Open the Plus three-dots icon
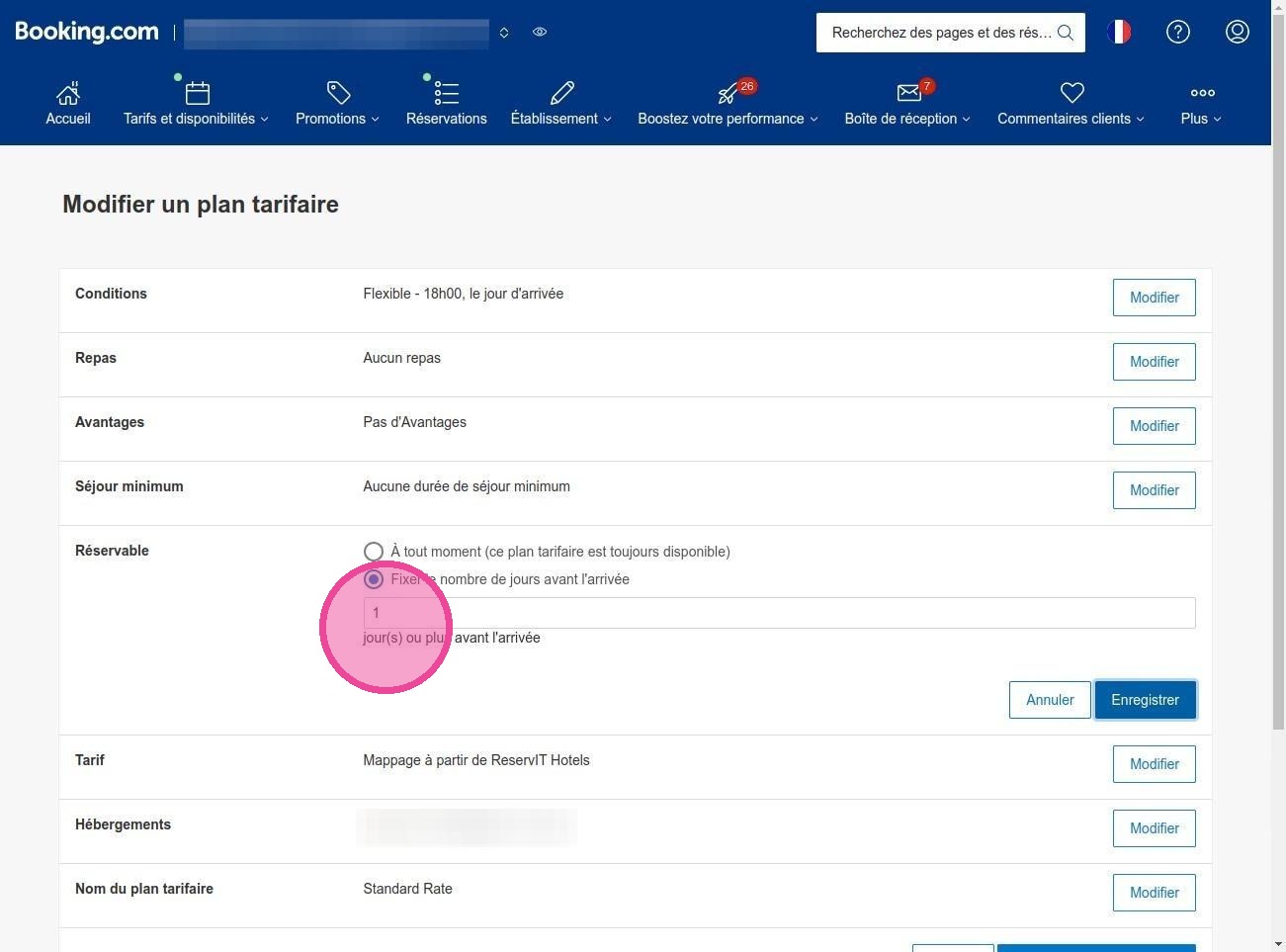The image size is (1286, 952). [1202, 93]
